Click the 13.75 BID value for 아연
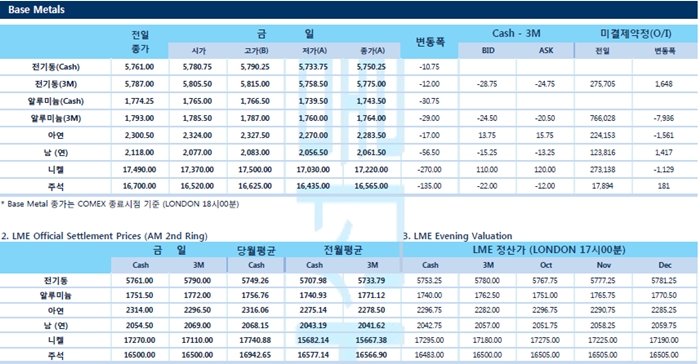The width and height of the screenshot is (700, 364). point(487,135)
